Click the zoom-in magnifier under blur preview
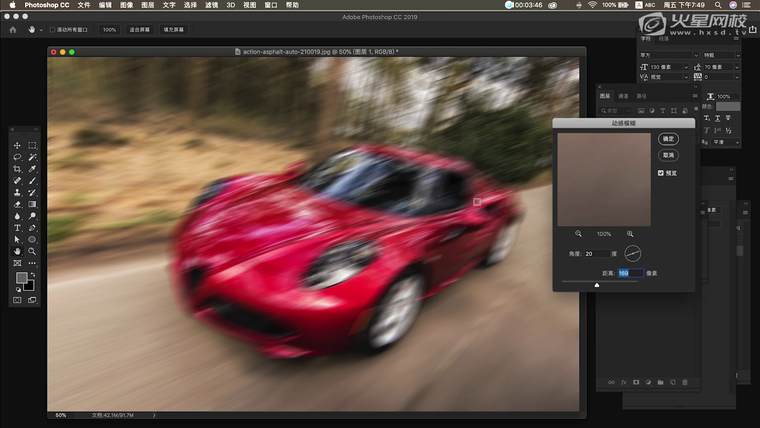760x428 pixels. tap(630, 233)
